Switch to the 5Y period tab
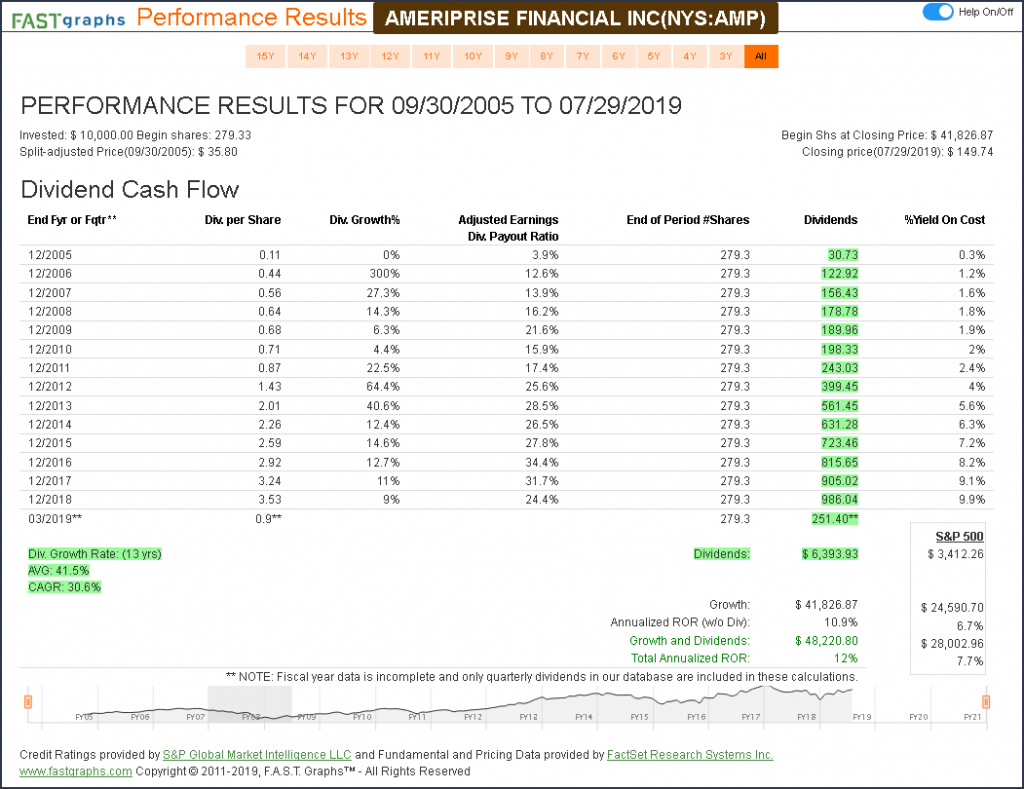1024x789 pixels. 654,56
